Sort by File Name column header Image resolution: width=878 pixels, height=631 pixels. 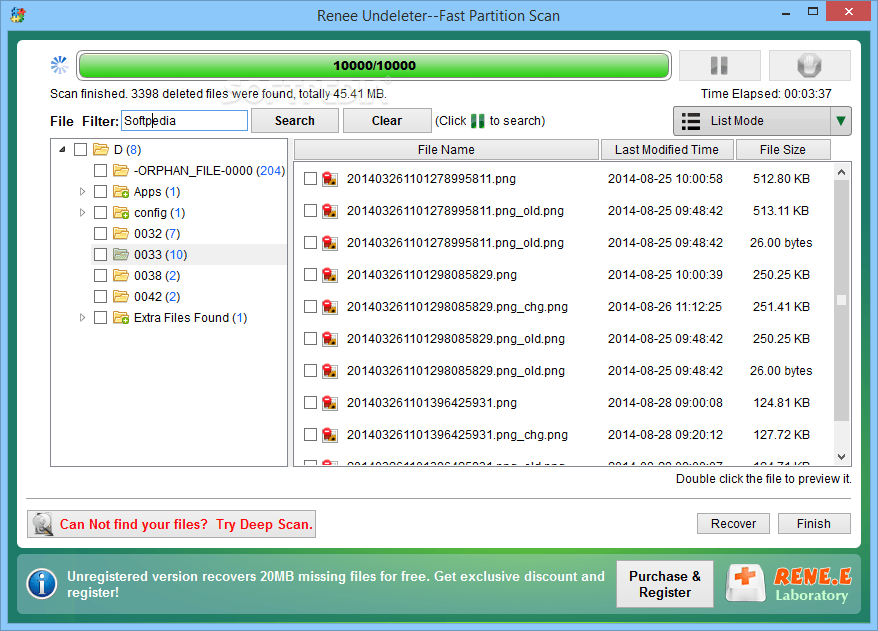pyautogui.click(x=446, y=149)
